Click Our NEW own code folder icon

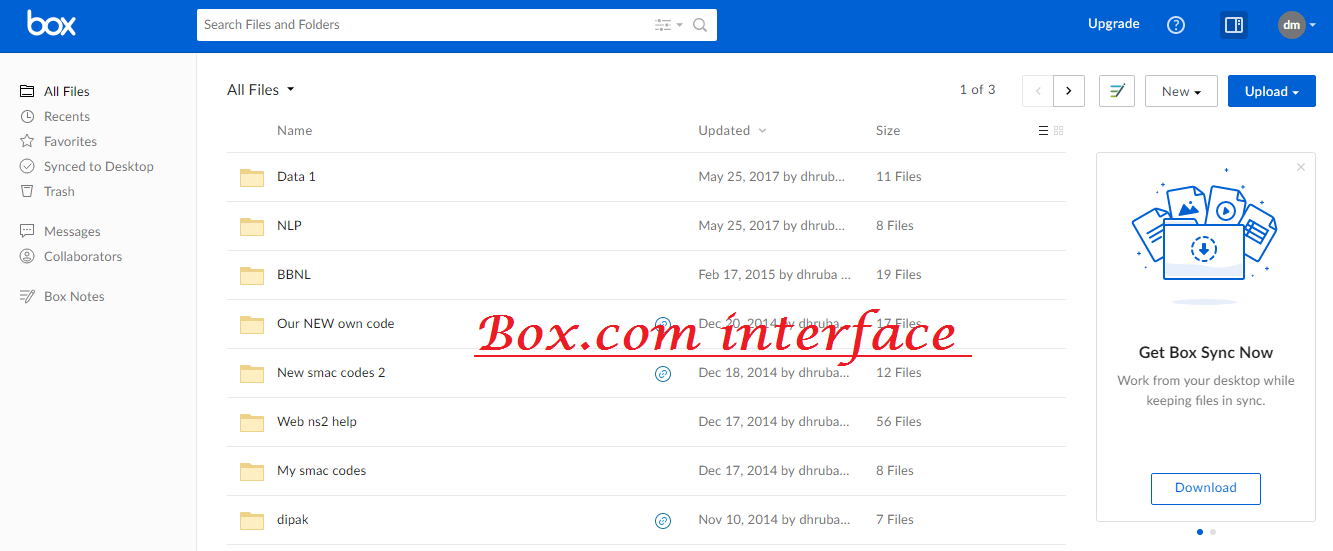(x=252, y=324)
